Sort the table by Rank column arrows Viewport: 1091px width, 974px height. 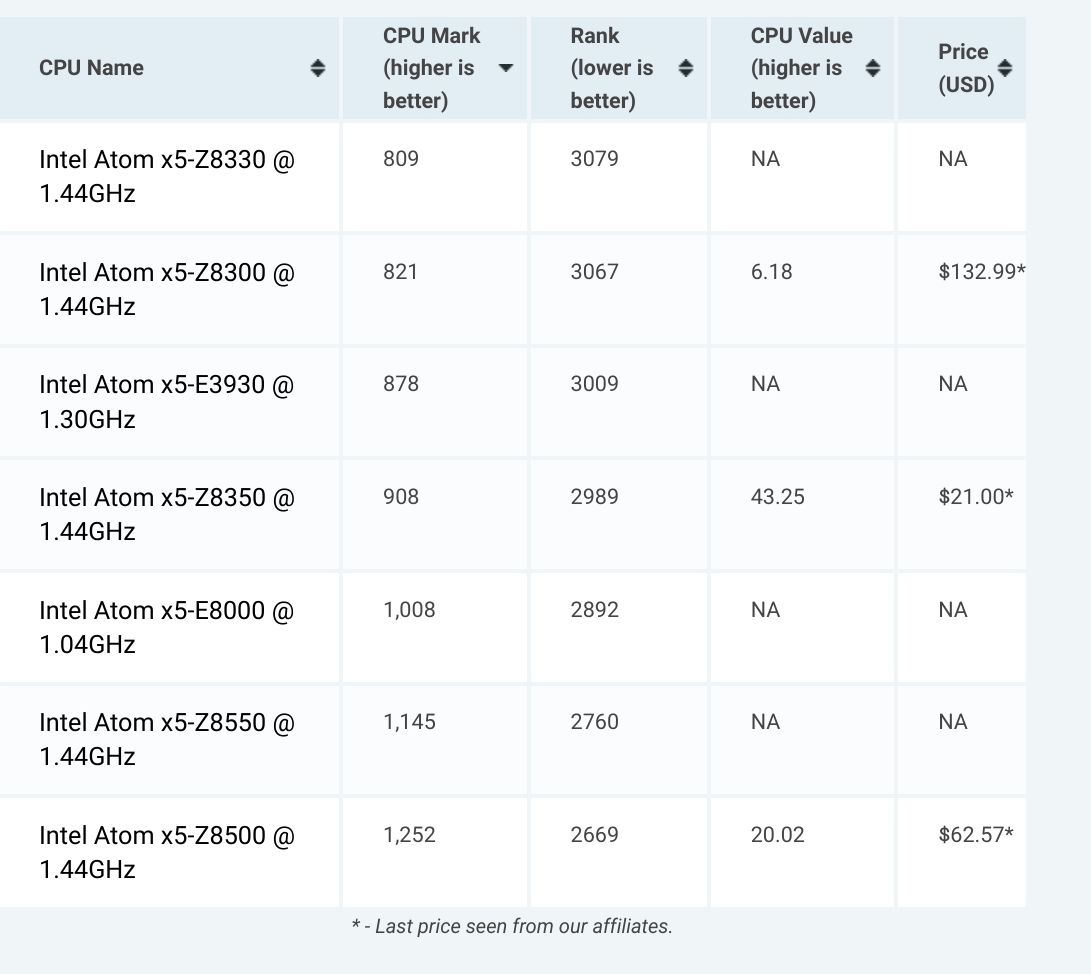(686, 68)
